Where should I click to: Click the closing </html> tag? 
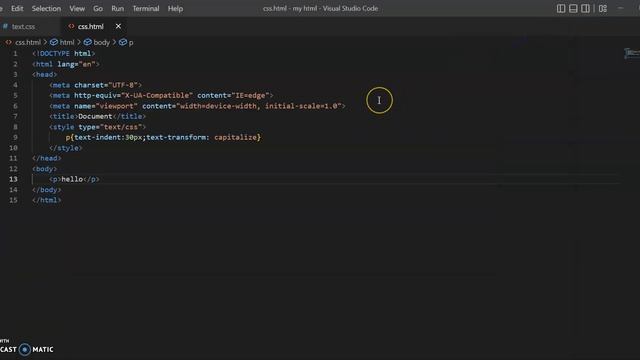tap(47, 200)
